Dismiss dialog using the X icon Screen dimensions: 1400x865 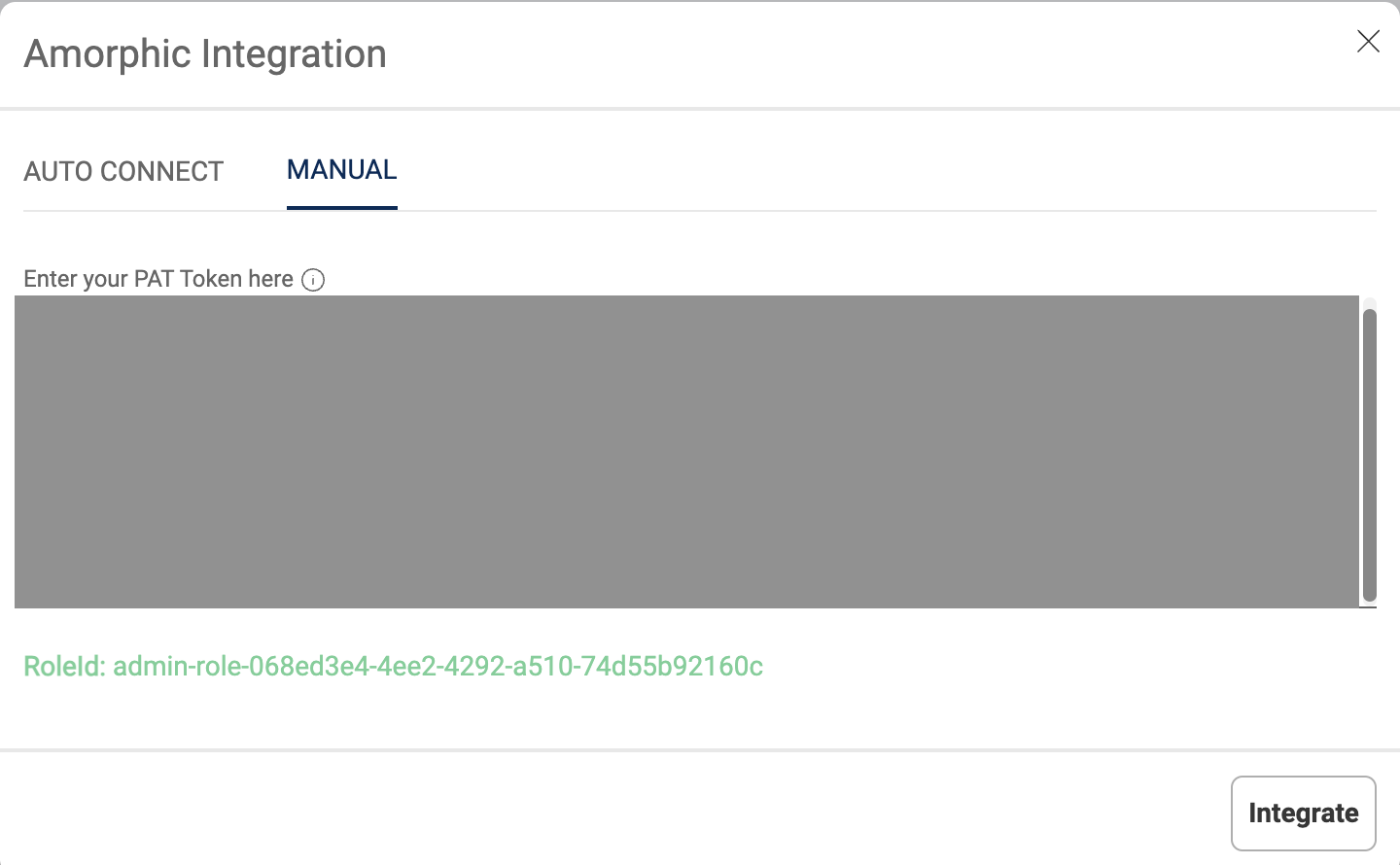coord(1368,41)
